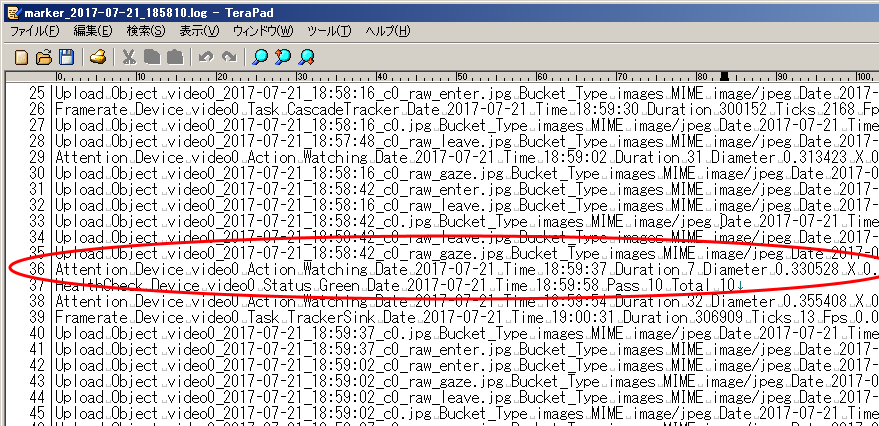Open the ヘルプ(H) menu
The height and width of the screenshot is (426, 879).
tap(387, 31)
